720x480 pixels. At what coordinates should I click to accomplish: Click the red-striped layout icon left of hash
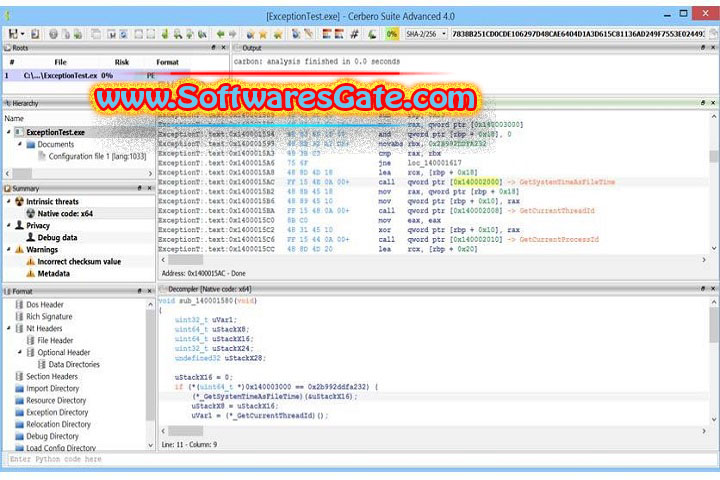339,34
